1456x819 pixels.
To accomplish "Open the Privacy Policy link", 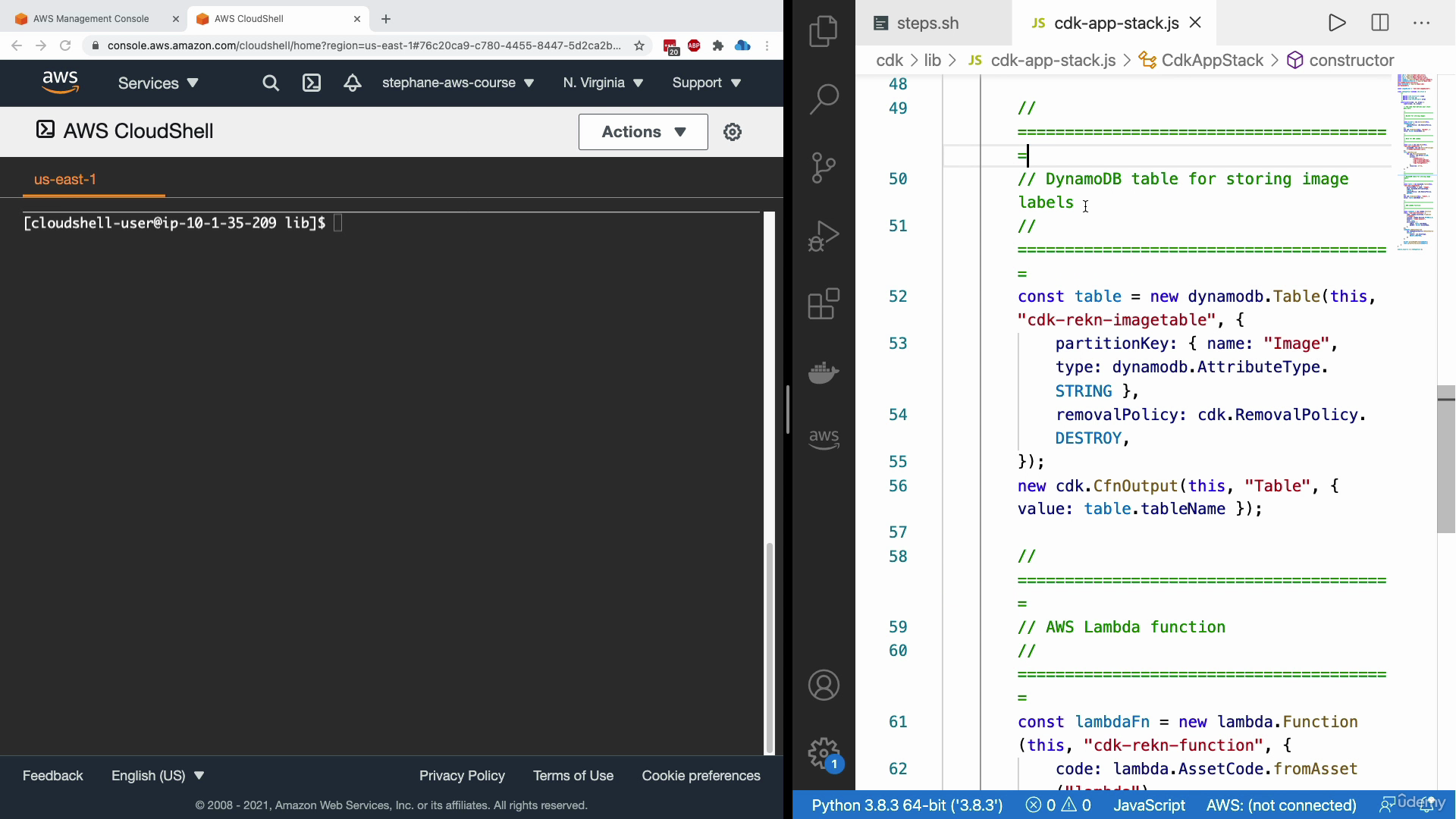I will (462, 776).
